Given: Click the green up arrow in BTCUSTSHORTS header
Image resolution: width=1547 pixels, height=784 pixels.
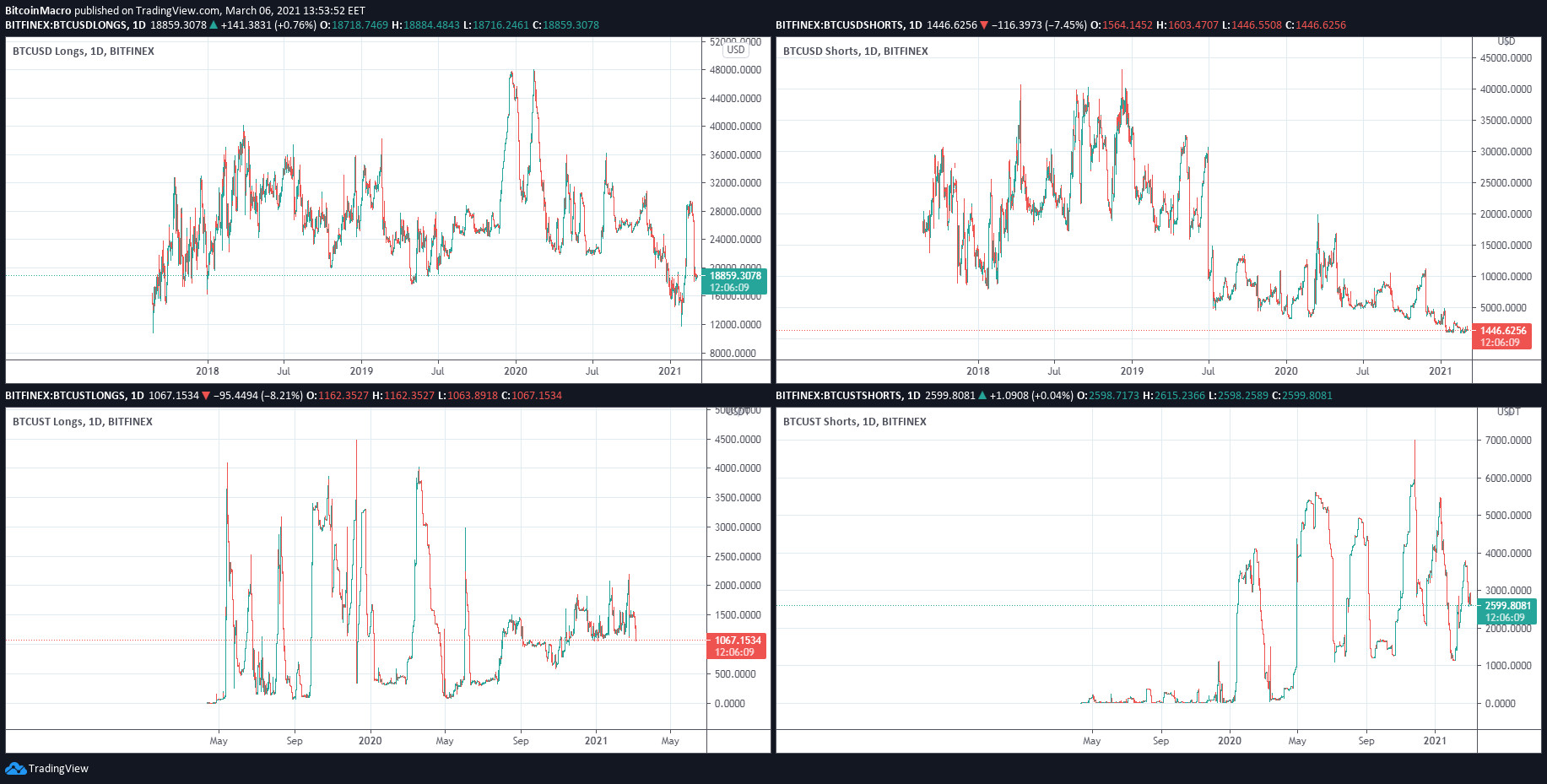Looking at the screenshot, I should (982, 396).
